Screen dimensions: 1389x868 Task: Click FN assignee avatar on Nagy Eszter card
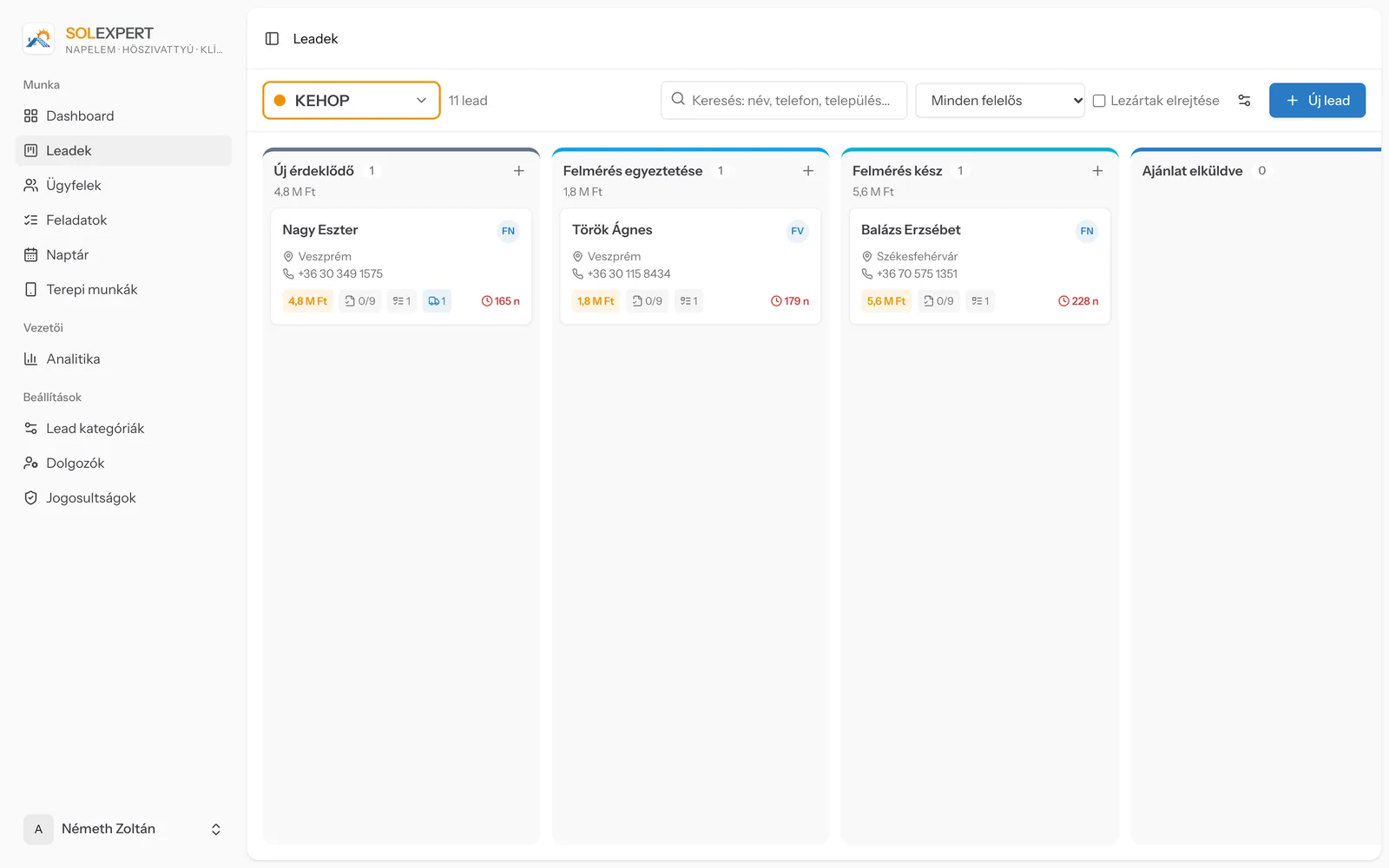tap(509, 231)
